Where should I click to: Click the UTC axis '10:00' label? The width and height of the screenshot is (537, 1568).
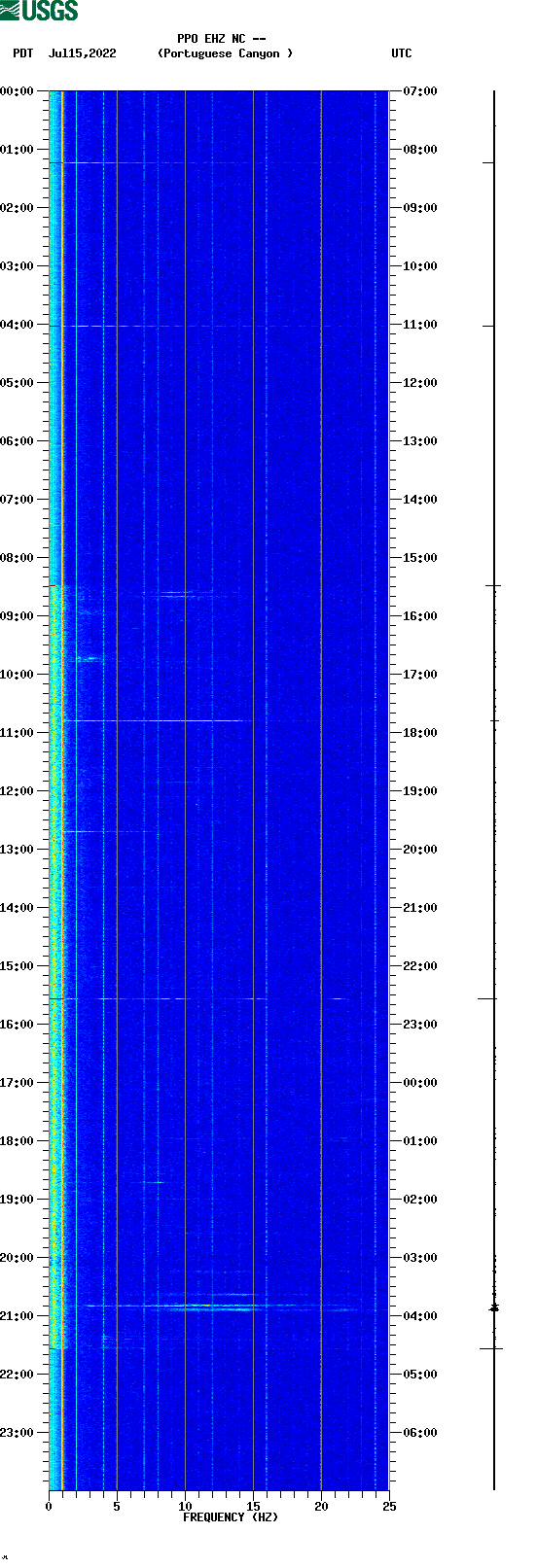point(420,266)
